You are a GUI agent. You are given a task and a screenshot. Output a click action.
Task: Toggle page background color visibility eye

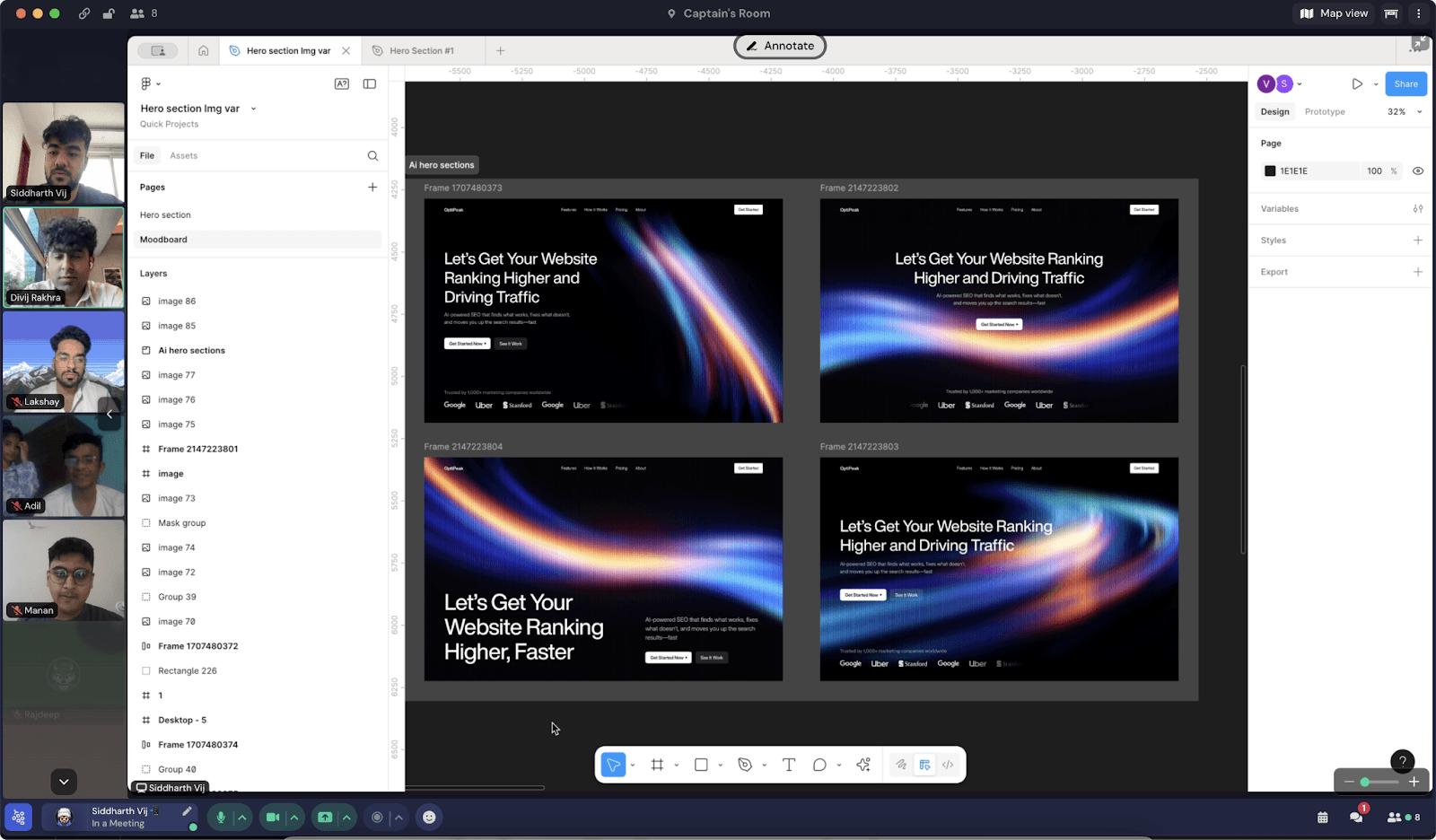(1418, 171)
